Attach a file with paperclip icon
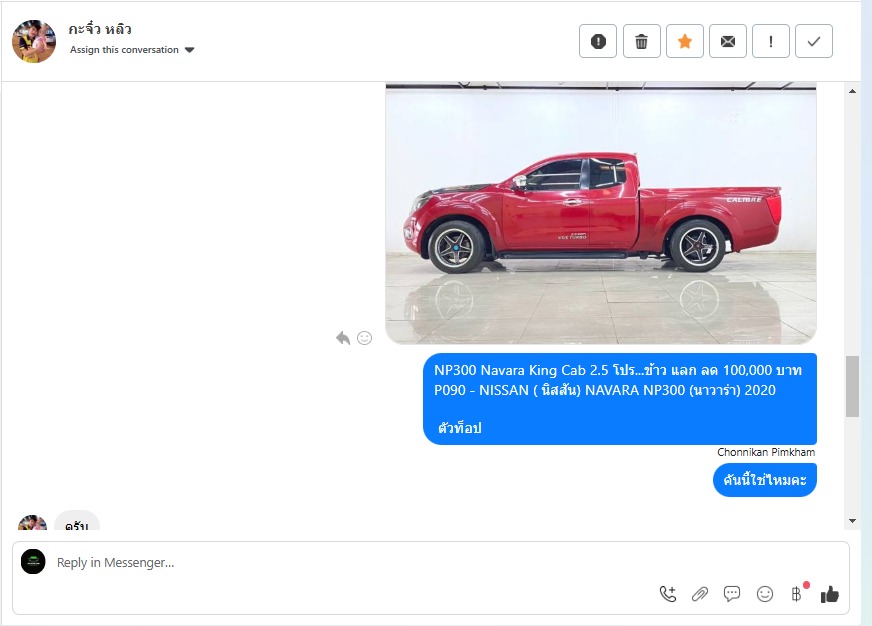872x626 pixels. (700, 594)
